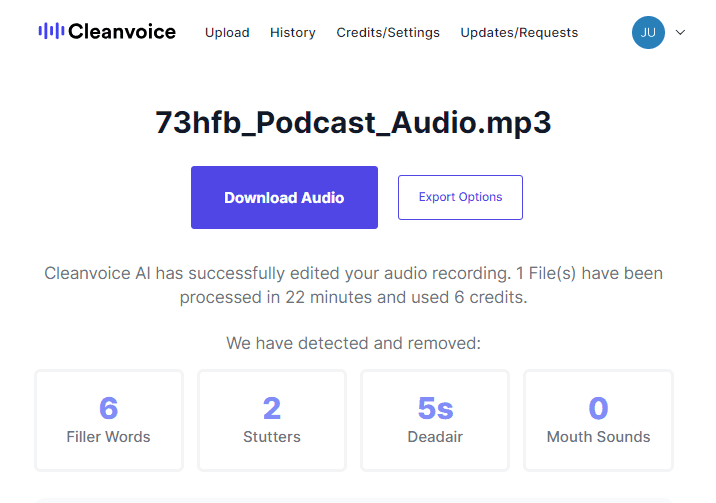Click the Stutters count 2
The width and height of the screenshot is (716, 503).
[x=272, y=408]
